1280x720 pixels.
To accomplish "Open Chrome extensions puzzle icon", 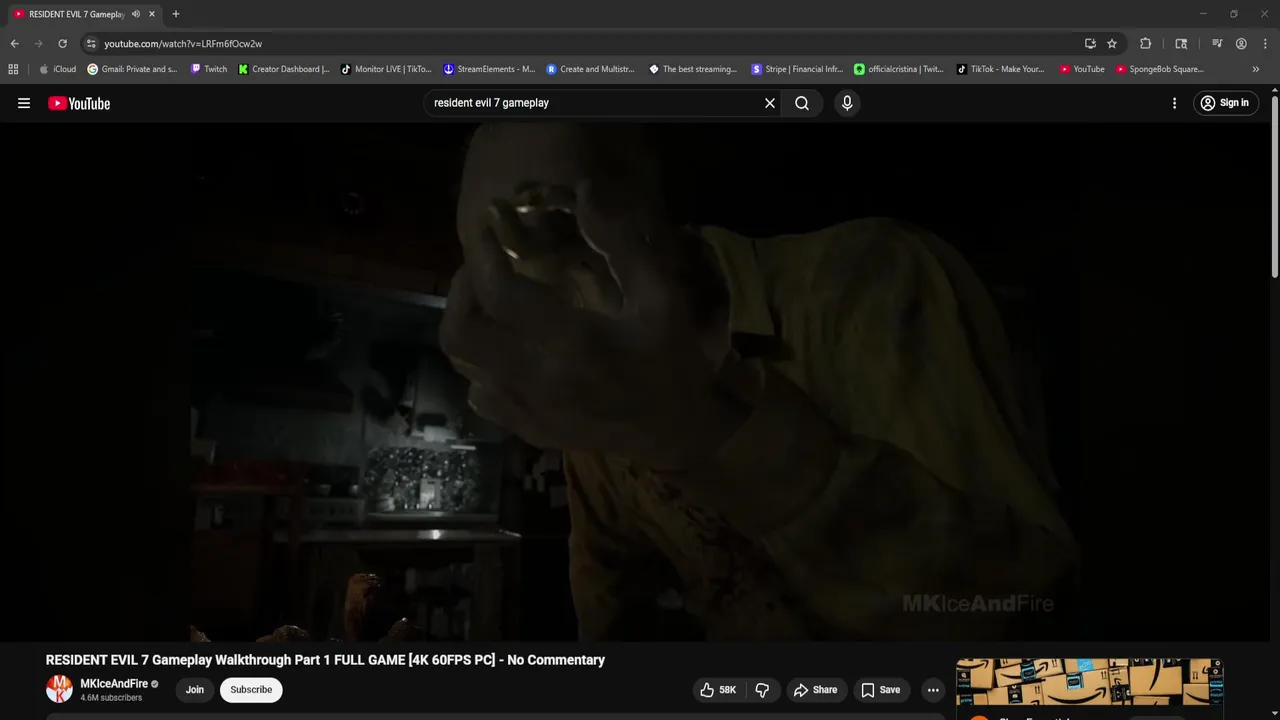I will 1145,44.
